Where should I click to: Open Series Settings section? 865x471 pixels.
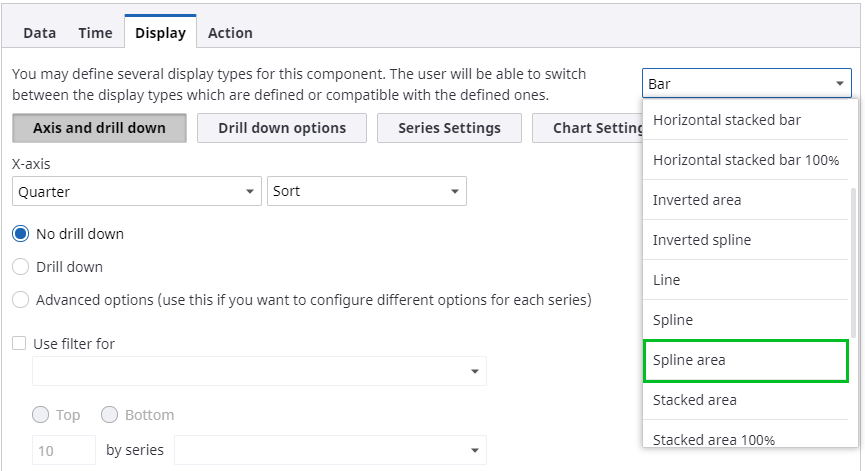(x=449, y=128)
